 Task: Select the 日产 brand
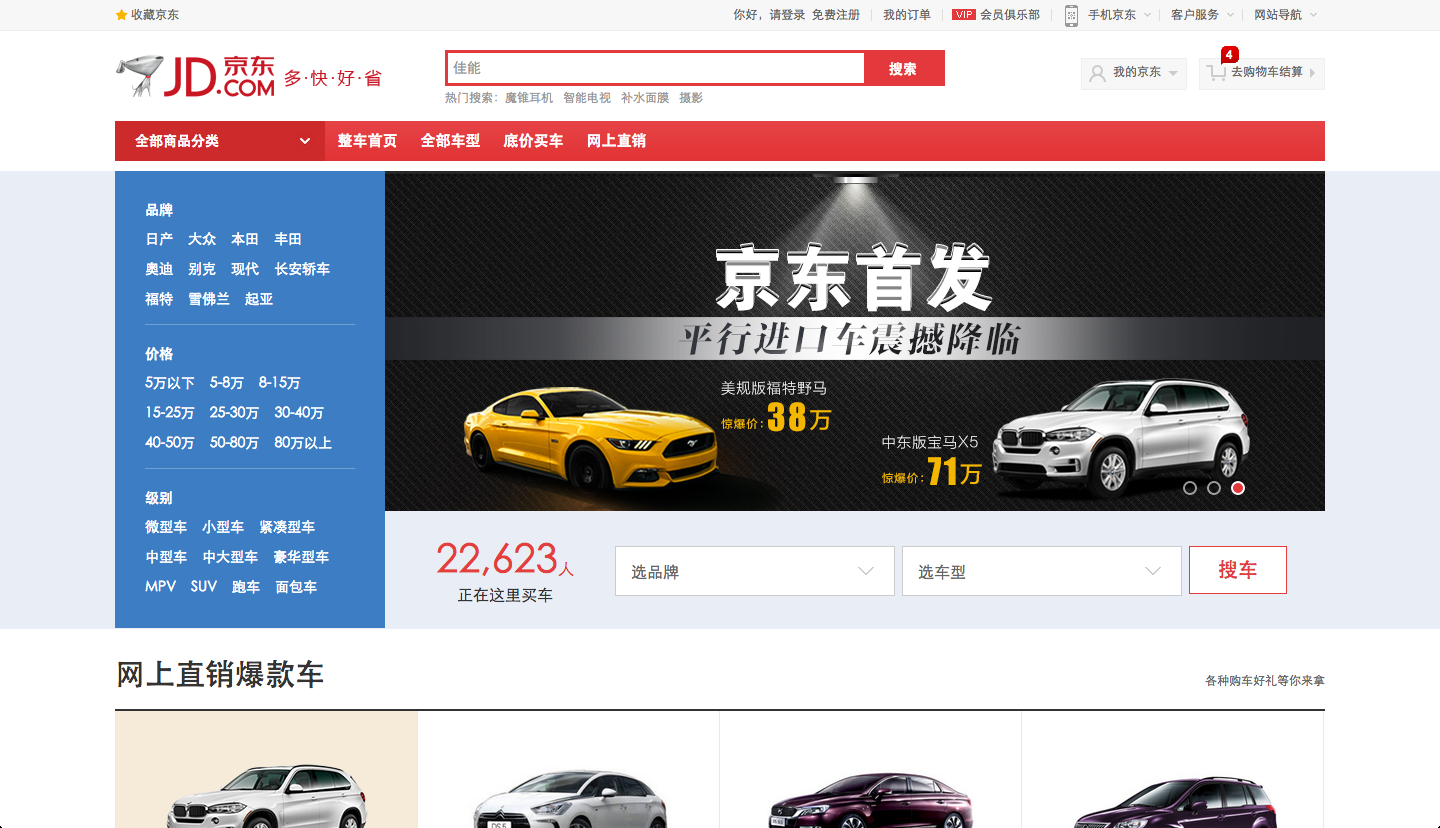coord(159,239)
